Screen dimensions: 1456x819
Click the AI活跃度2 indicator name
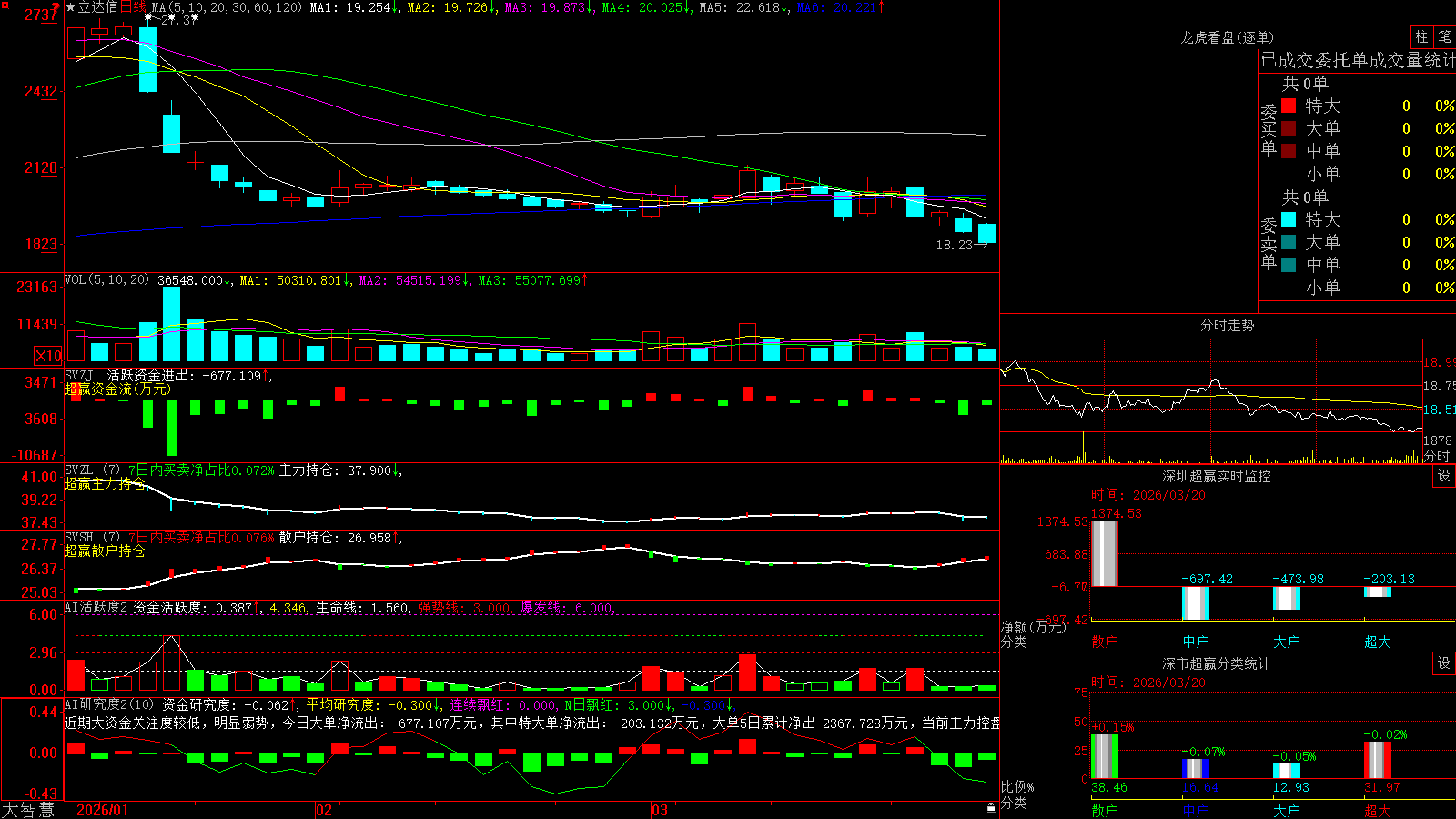pyautogui.click(x=96, y=607)
